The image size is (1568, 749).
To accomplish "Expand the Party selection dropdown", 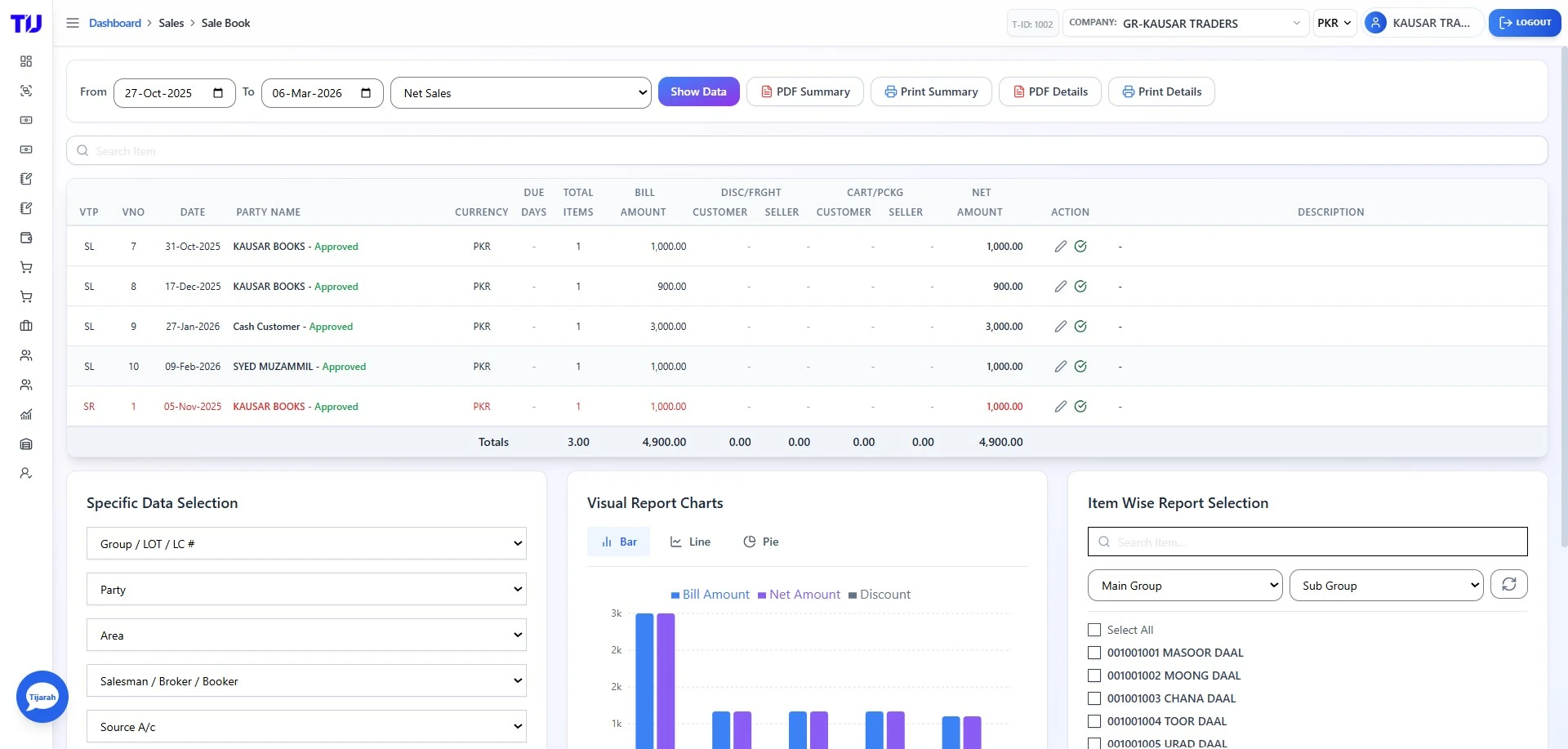I will (x=306, y=589).
